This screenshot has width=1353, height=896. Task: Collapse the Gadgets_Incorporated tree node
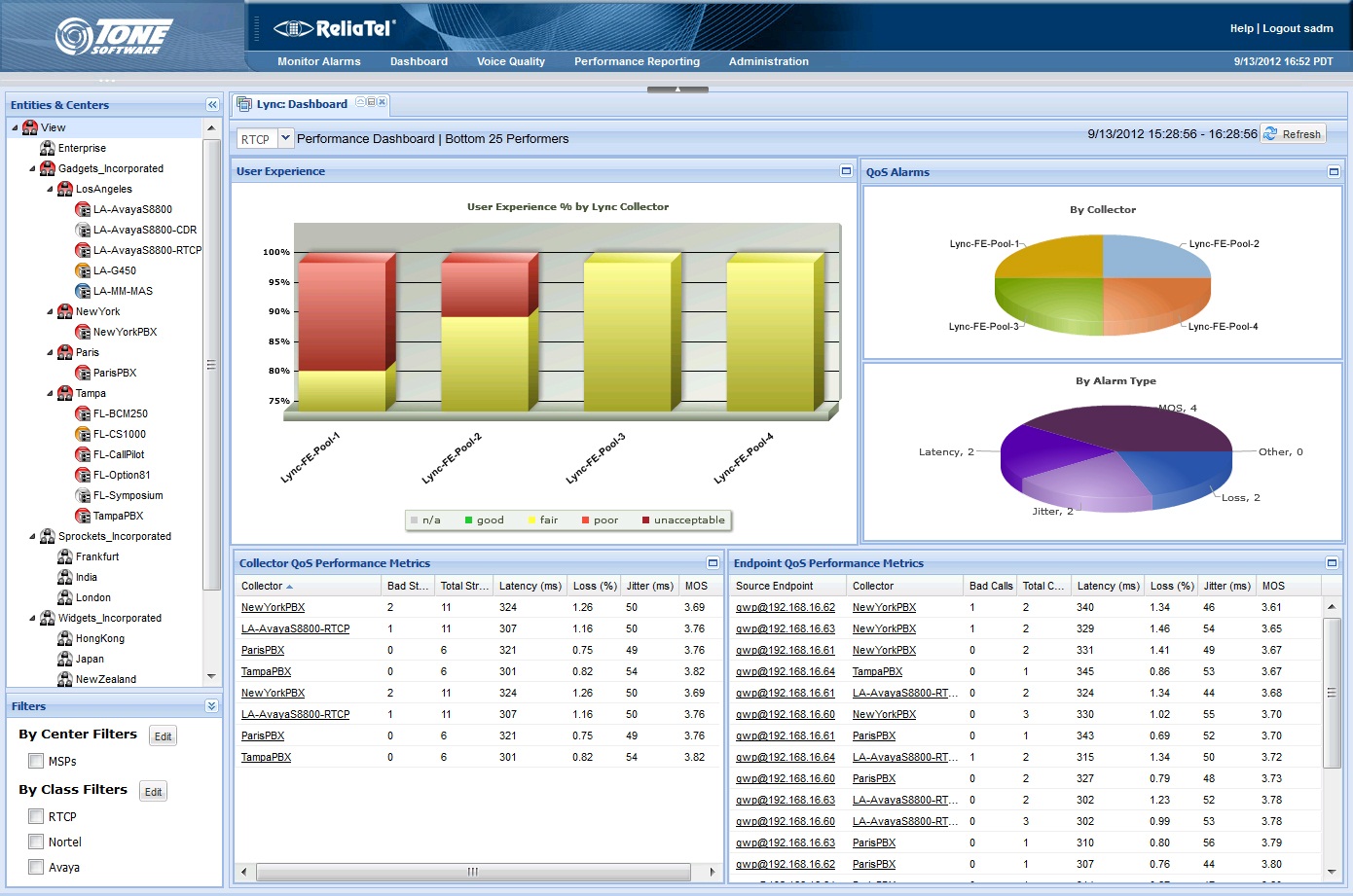click(32, 168)
